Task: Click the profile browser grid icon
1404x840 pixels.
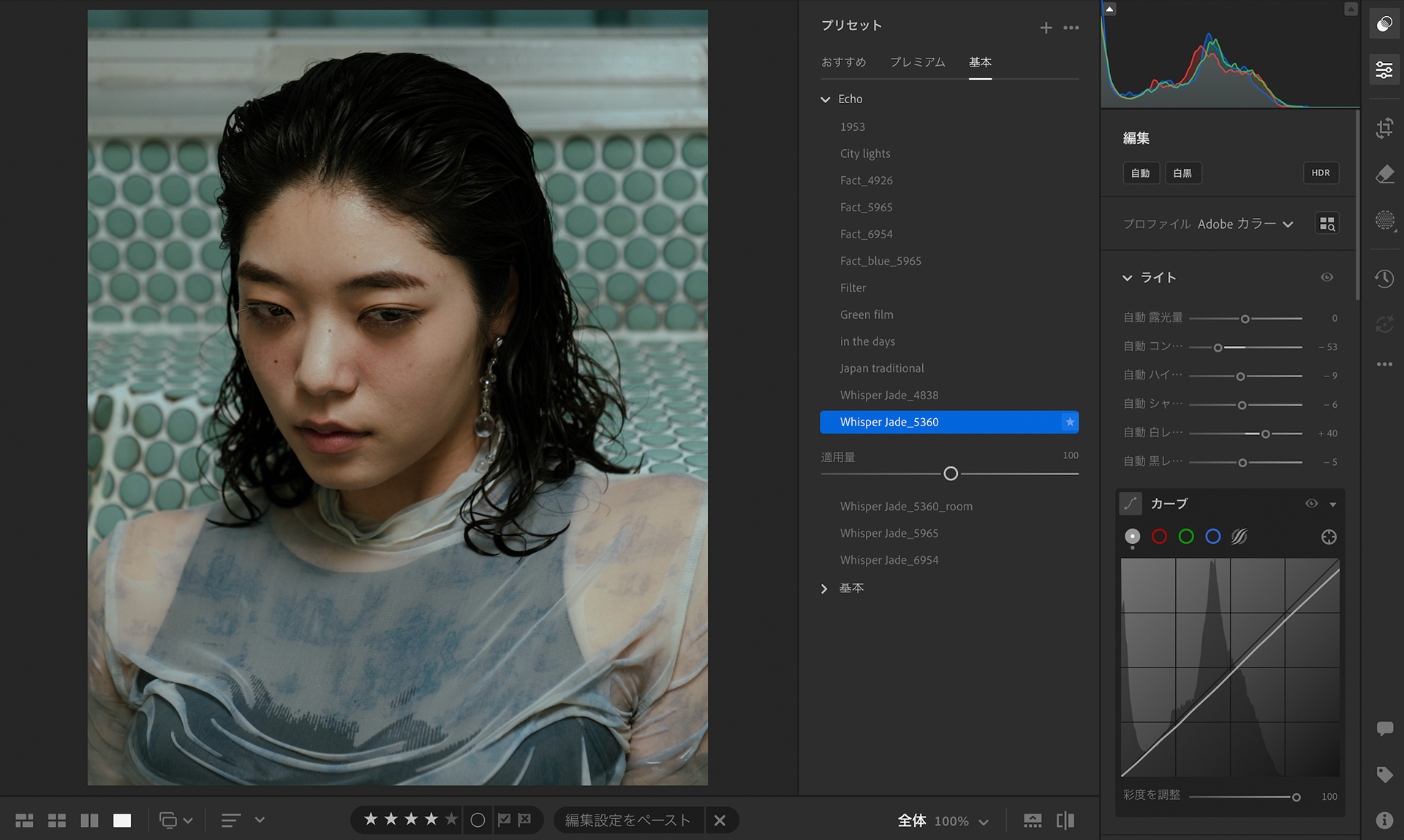Action: pos(1326,224)
